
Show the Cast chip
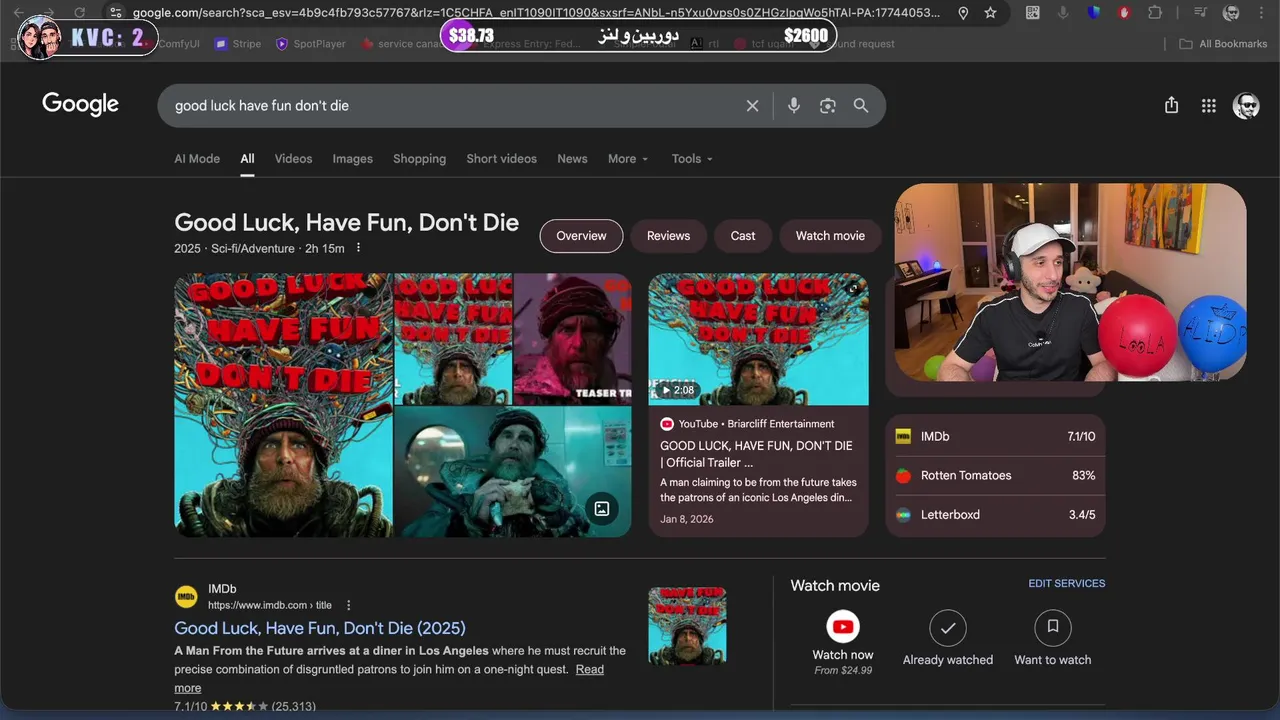(x=743, y=236)
